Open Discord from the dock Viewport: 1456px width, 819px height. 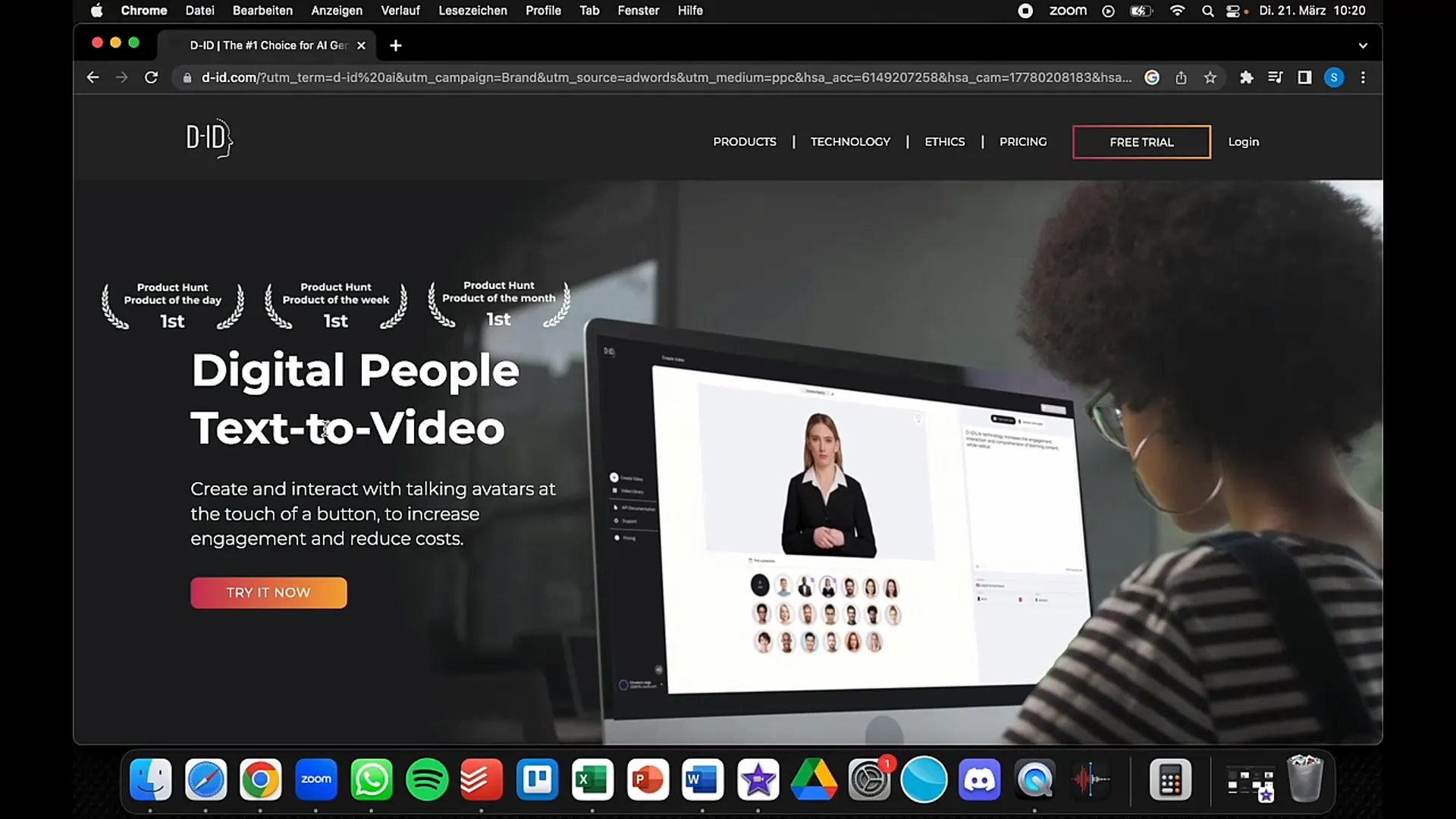pyautogui.click(x=981, y=779)
